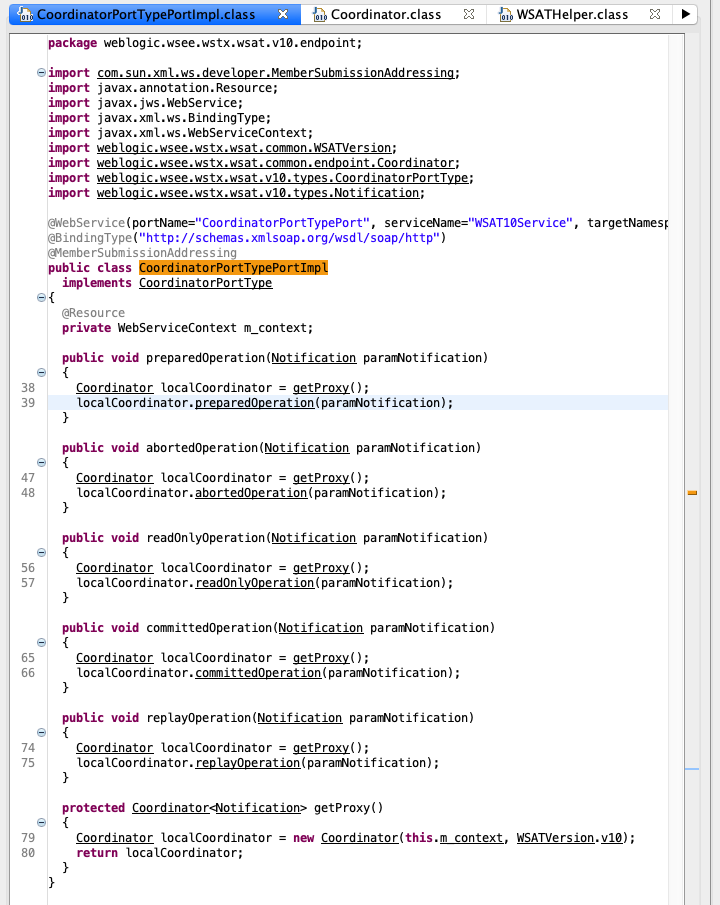Viewport: 720px width, 905px height.
Task: Click the @Resource annotation
Action: point(94,313)
